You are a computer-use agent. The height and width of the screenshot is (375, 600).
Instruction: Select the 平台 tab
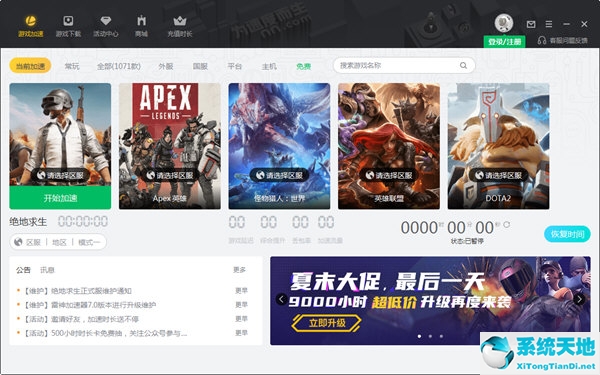click(x=235, y=66)
